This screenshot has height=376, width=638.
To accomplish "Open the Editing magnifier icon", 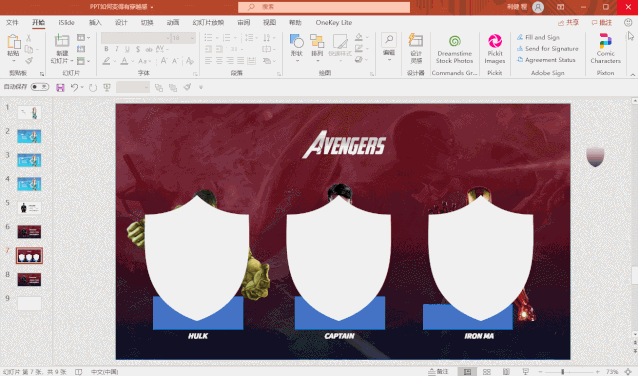I will point(389,39).
